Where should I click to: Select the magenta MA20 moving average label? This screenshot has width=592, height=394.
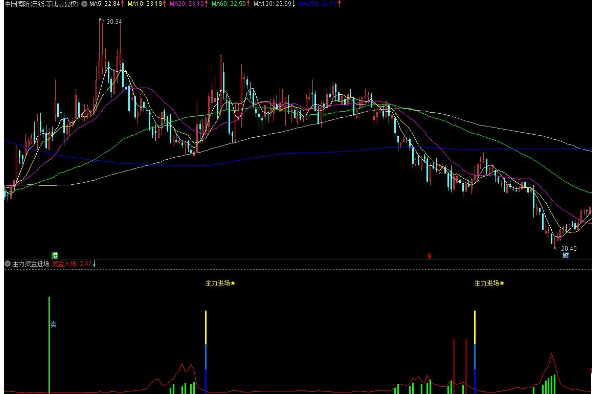[187, 4]
